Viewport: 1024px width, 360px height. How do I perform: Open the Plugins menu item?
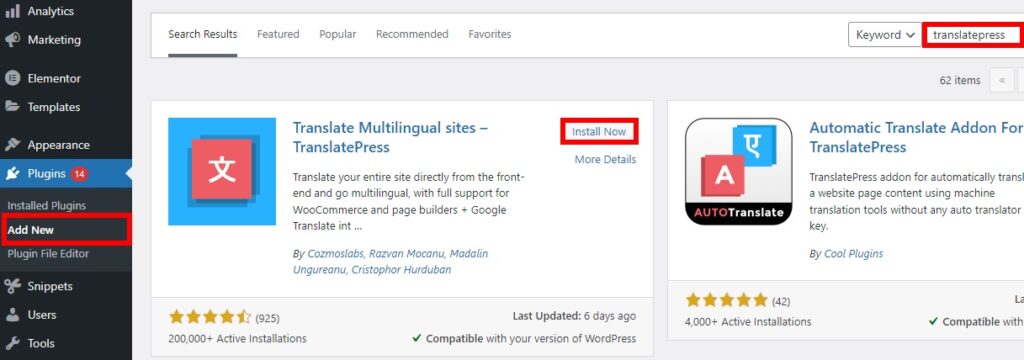[x=66, y=174]
